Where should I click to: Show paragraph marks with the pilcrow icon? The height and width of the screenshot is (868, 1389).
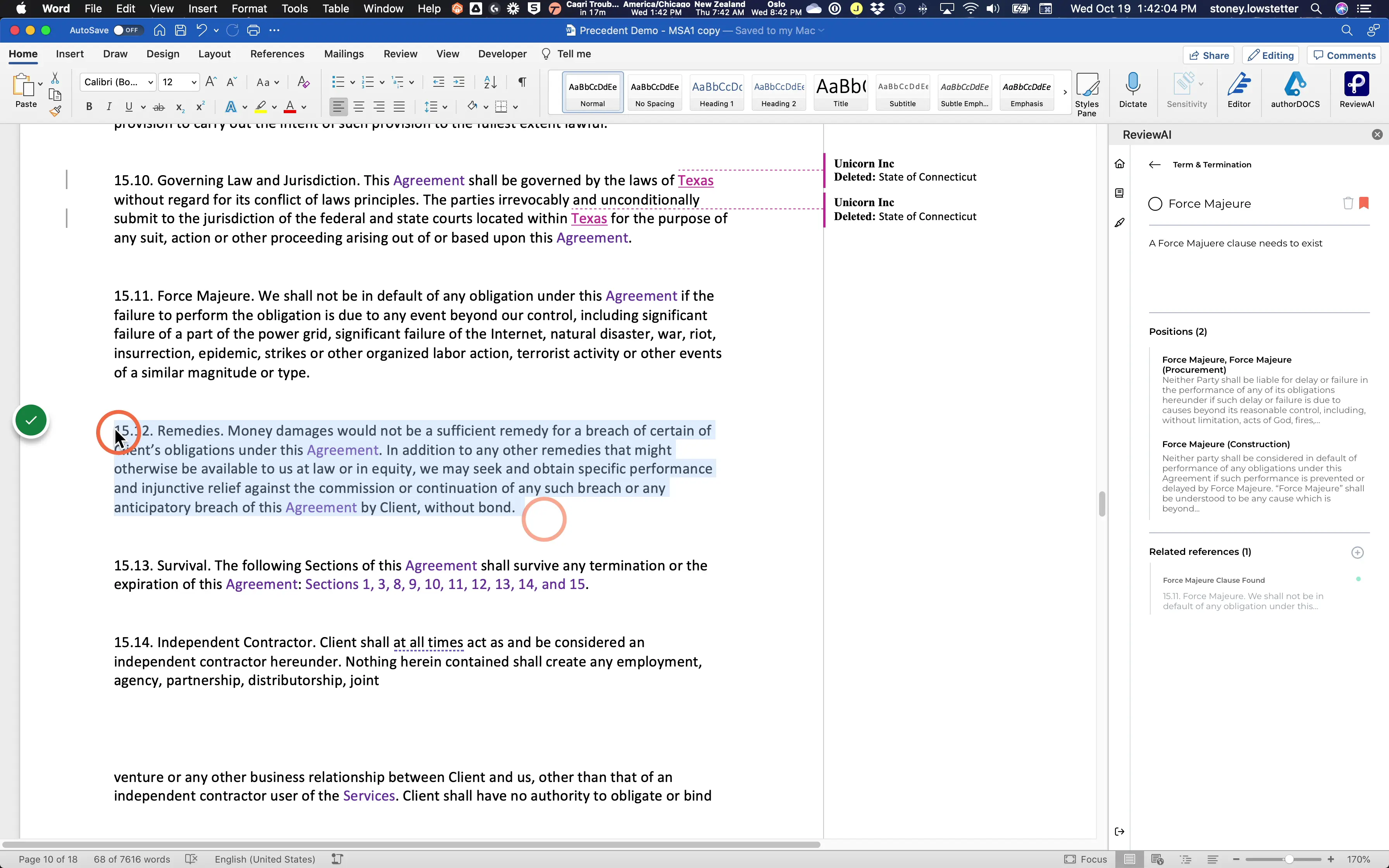pyautogui.click(x=522, y=82)
